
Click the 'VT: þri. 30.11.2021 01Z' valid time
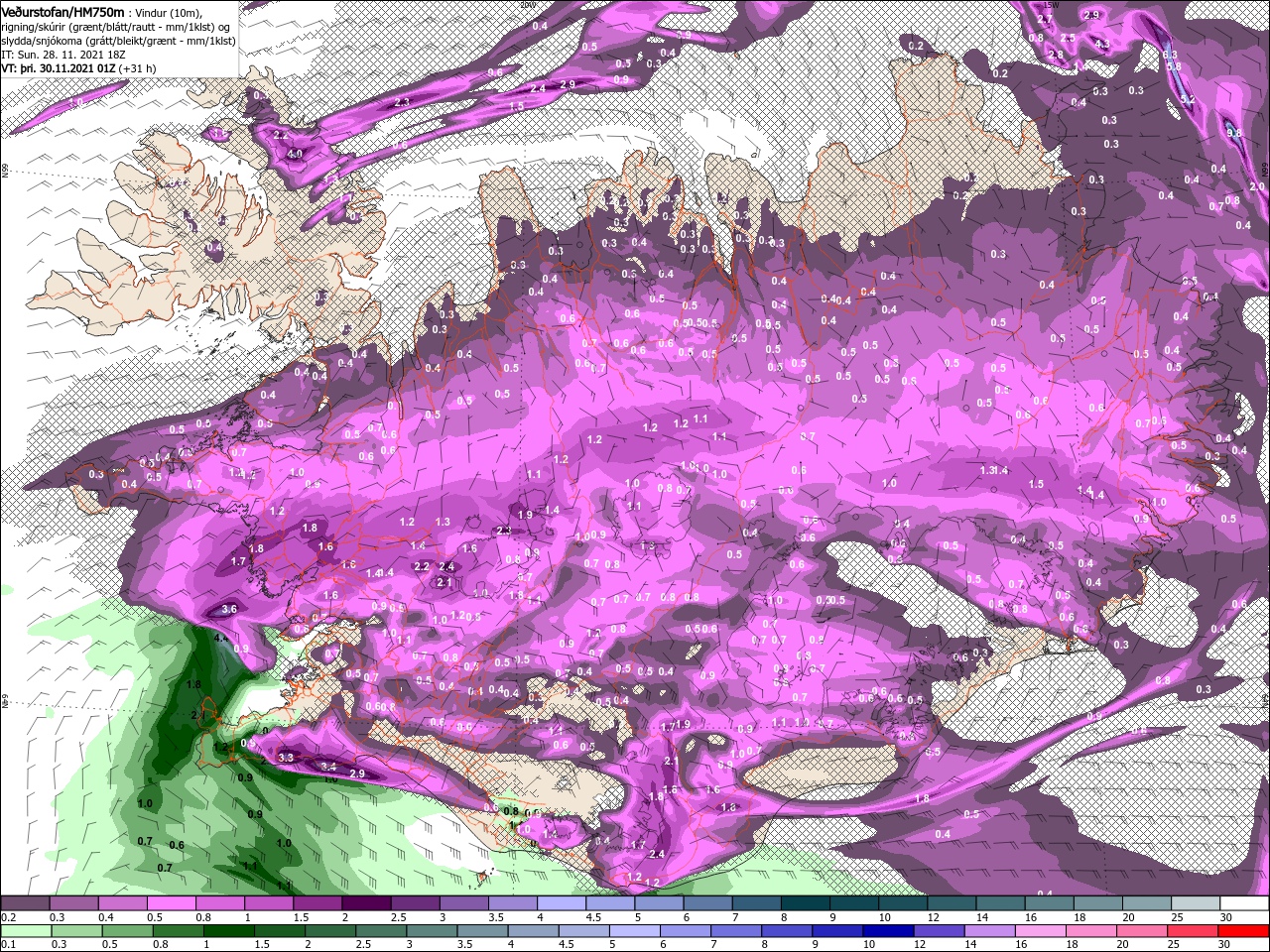59,68
